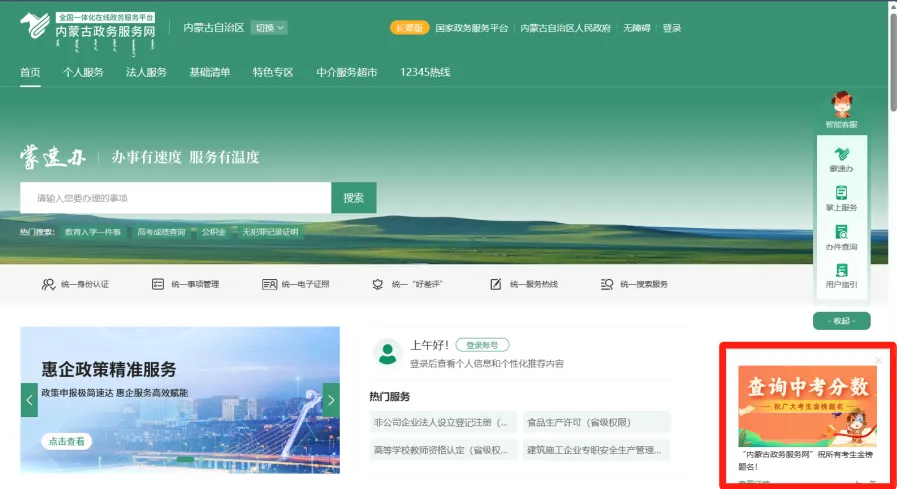The image size is (897, 489).
Task: Open the 12345热线 menu
Action: [x=425, y=72]
